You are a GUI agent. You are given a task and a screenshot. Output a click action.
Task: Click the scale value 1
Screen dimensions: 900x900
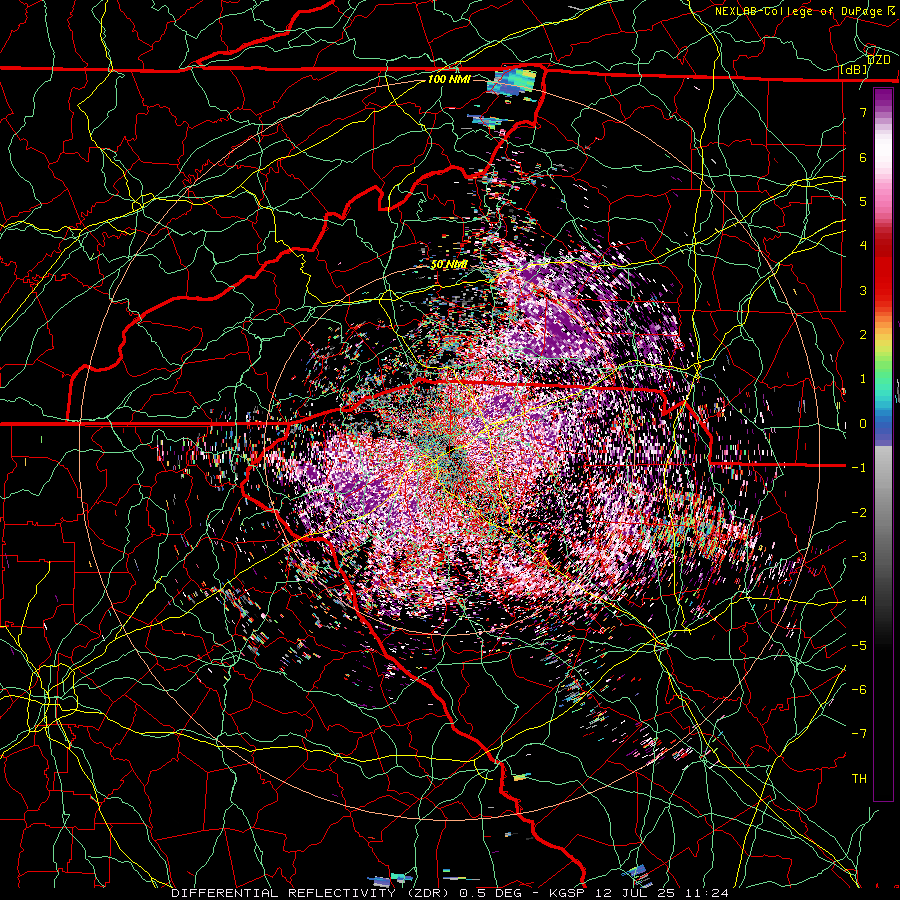[x=863, y=379]
